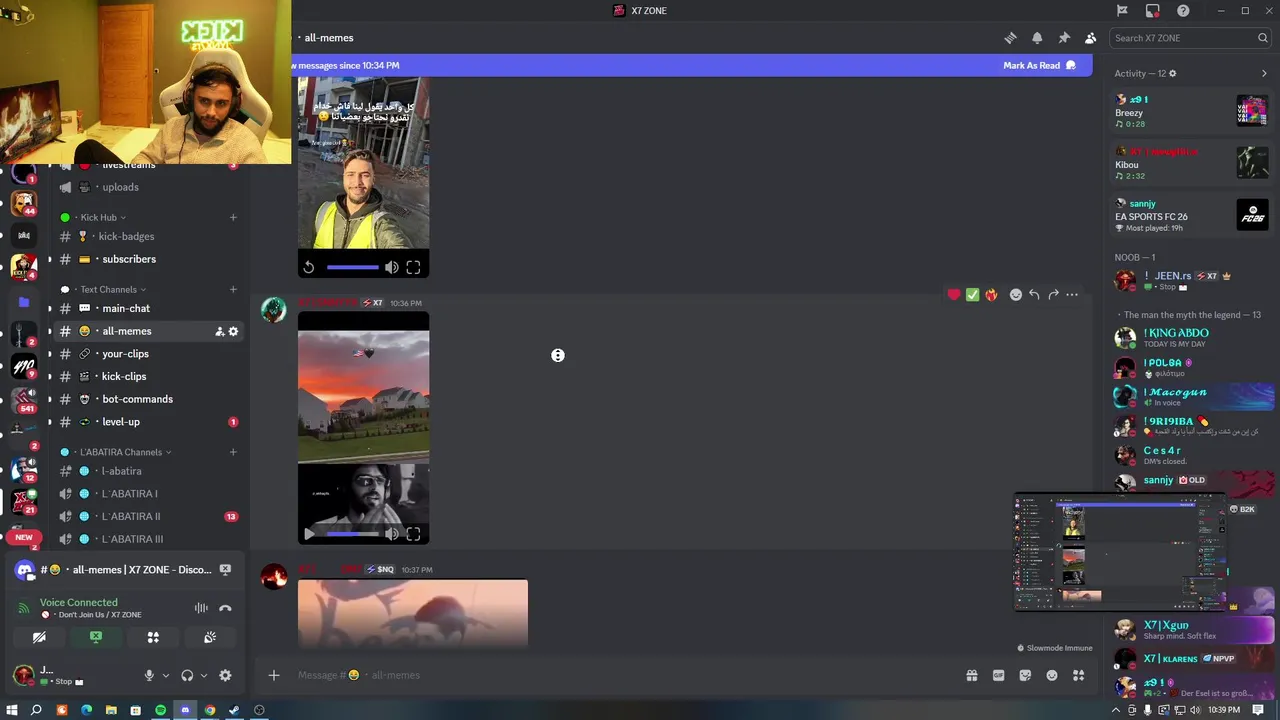Stop streaming the all-memes window
The height and width of the screenshot is (720, 1280).
point(225,570)
